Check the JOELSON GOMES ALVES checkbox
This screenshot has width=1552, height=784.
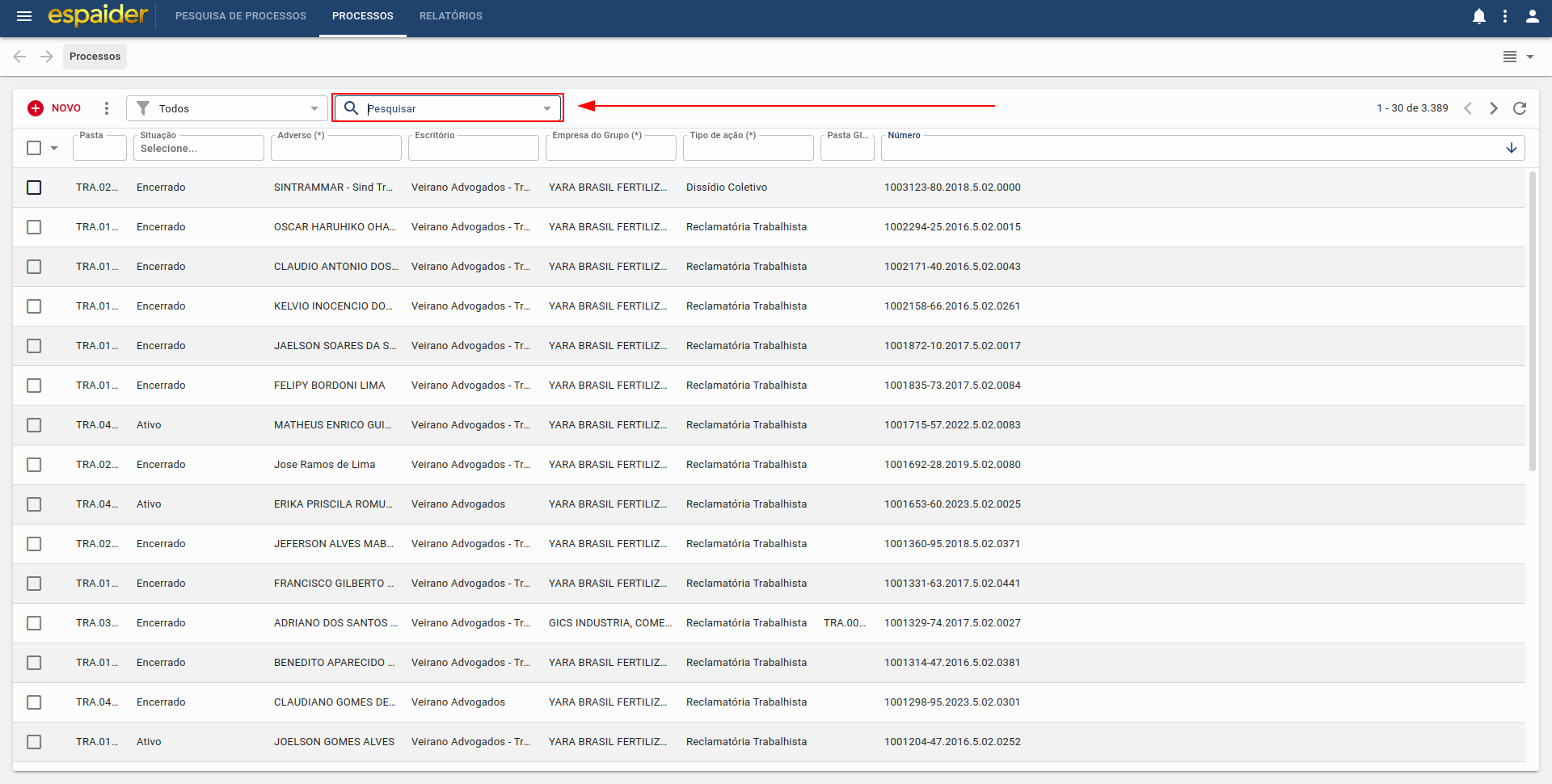34,742
